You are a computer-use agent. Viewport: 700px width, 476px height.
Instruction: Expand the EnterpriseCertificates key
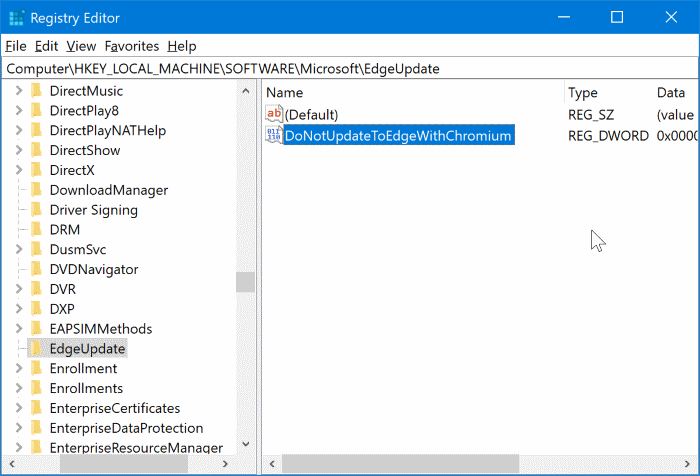click(x=19, y=408)
